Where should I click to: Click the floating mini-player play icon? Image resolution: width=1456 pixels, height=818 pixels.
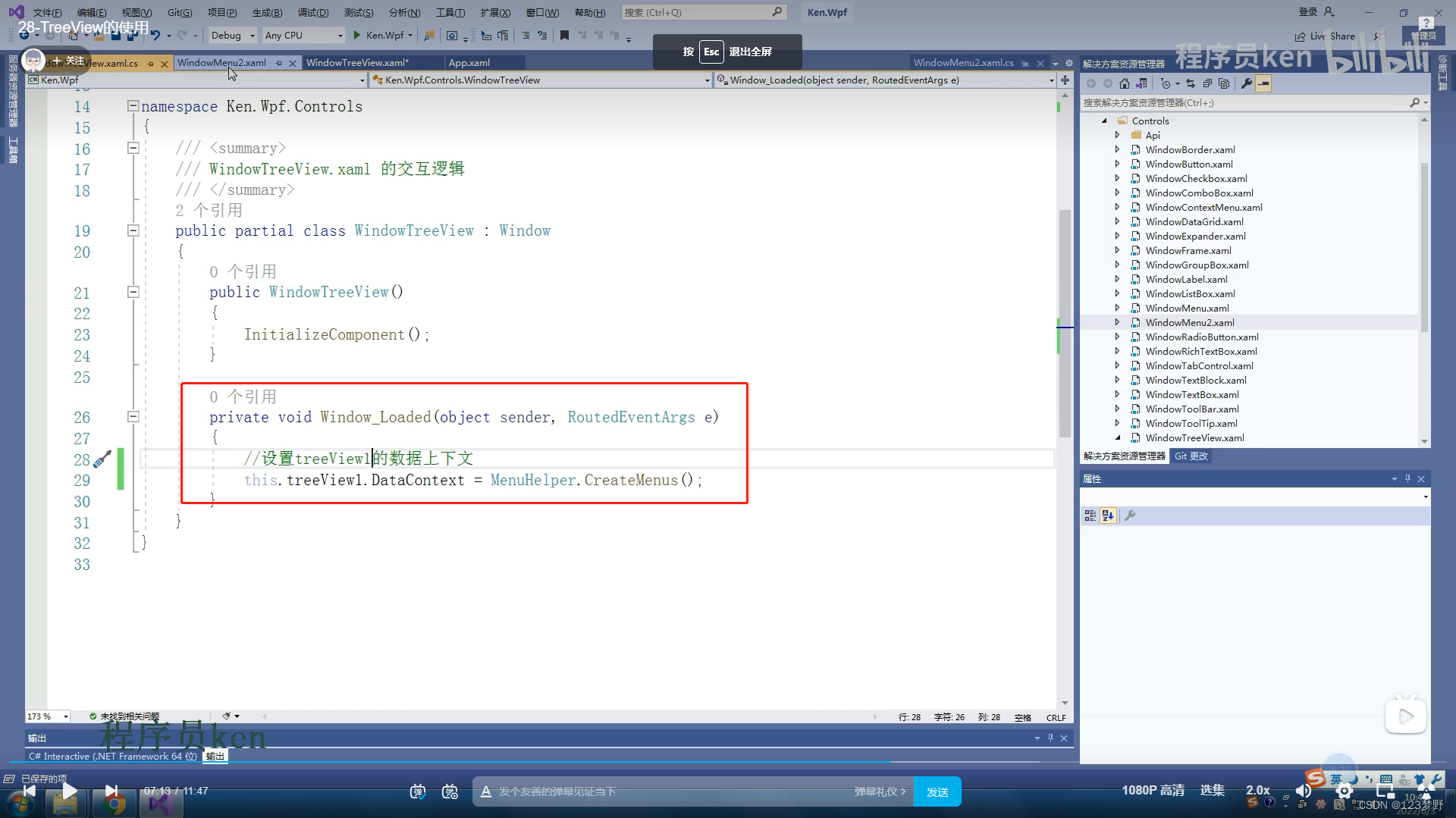tap(1406, 716)
